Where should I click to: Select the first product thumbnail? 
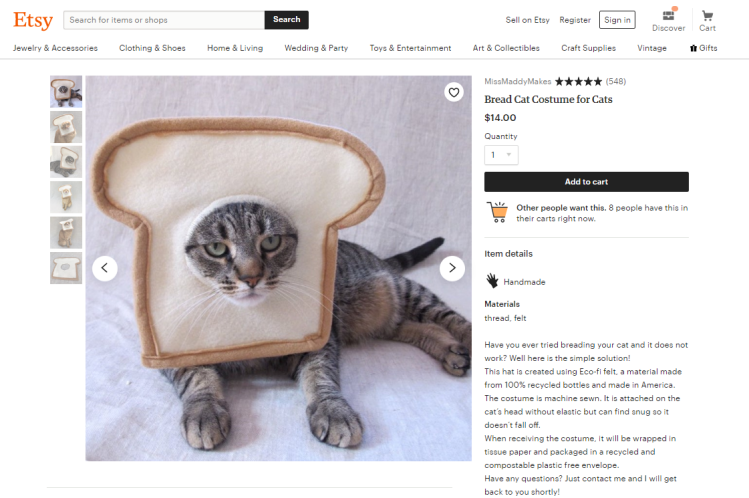click(x=66, y=92)
